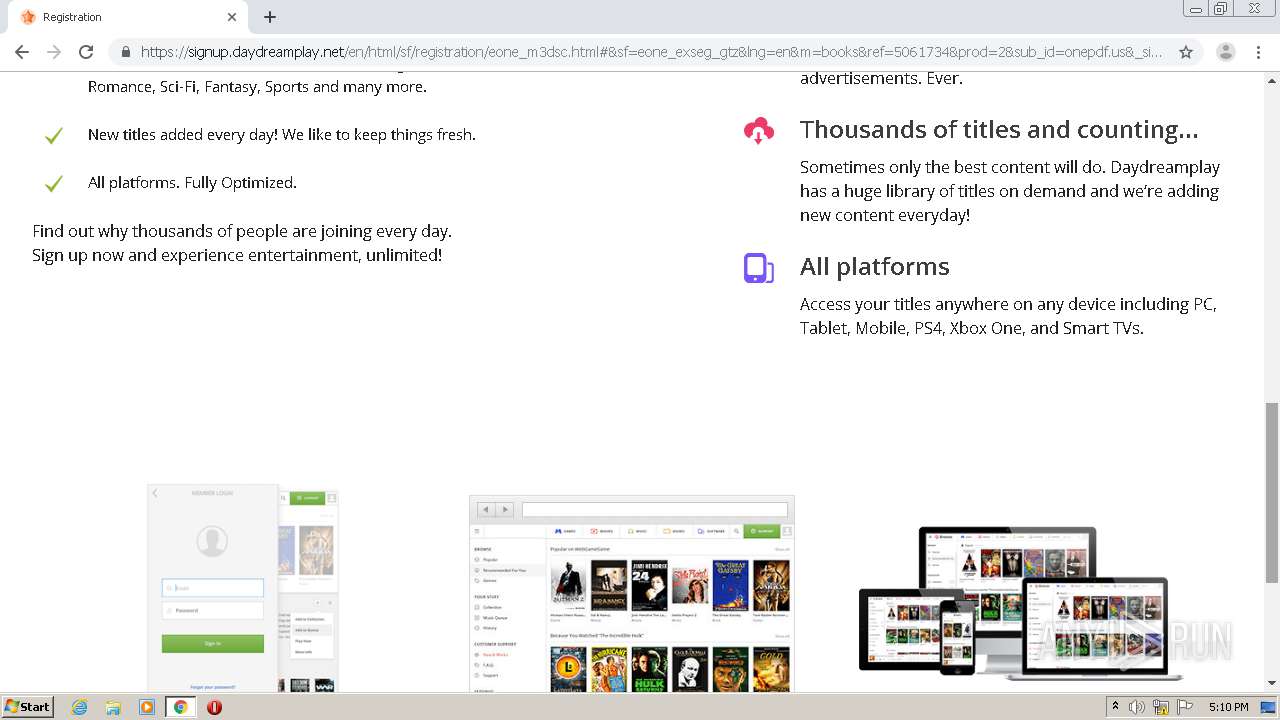Click the red Opera taskbar icon
1280x720 pixels.
214,707
